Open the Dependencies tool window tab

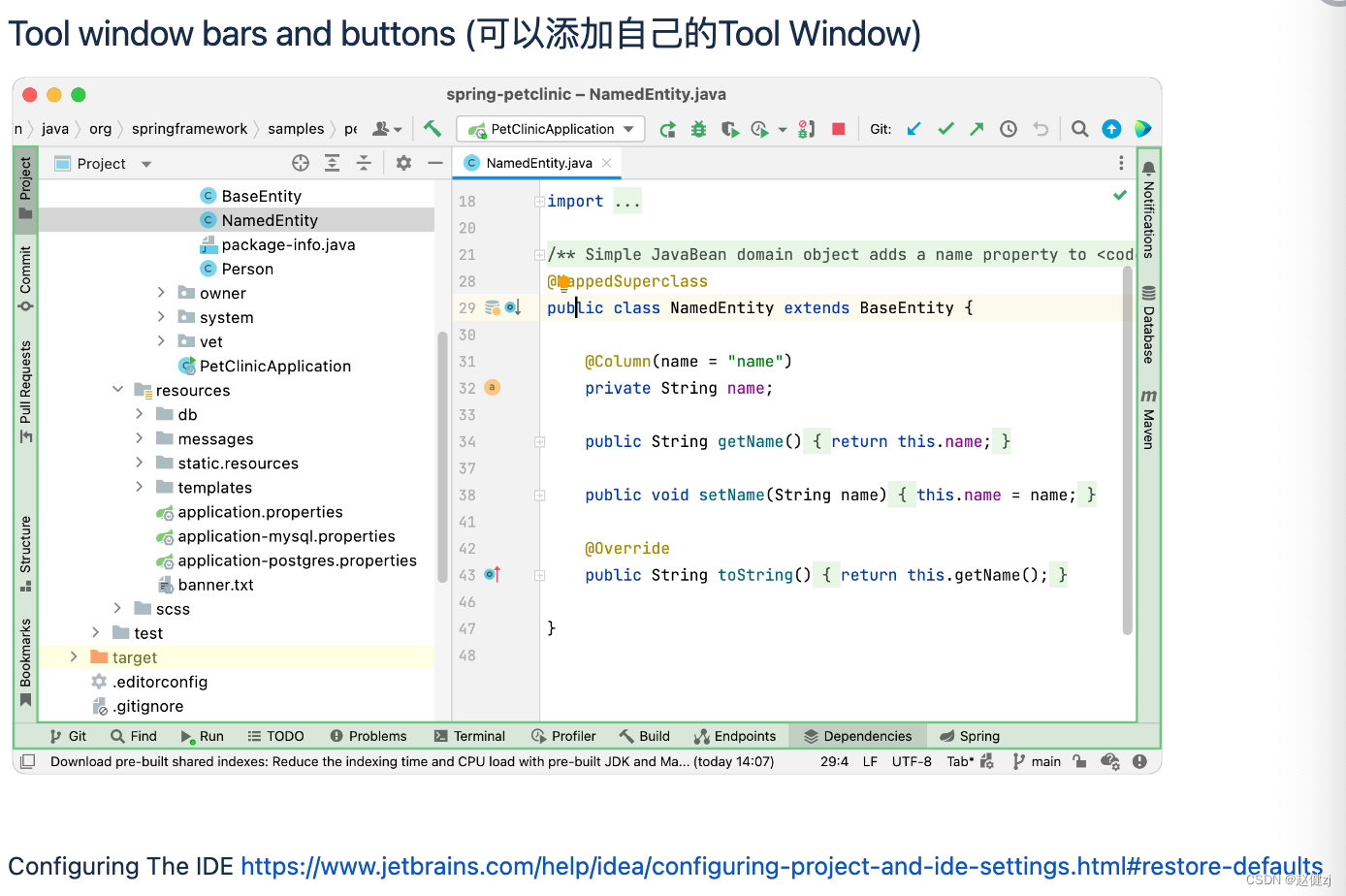[x=857, y=736]
